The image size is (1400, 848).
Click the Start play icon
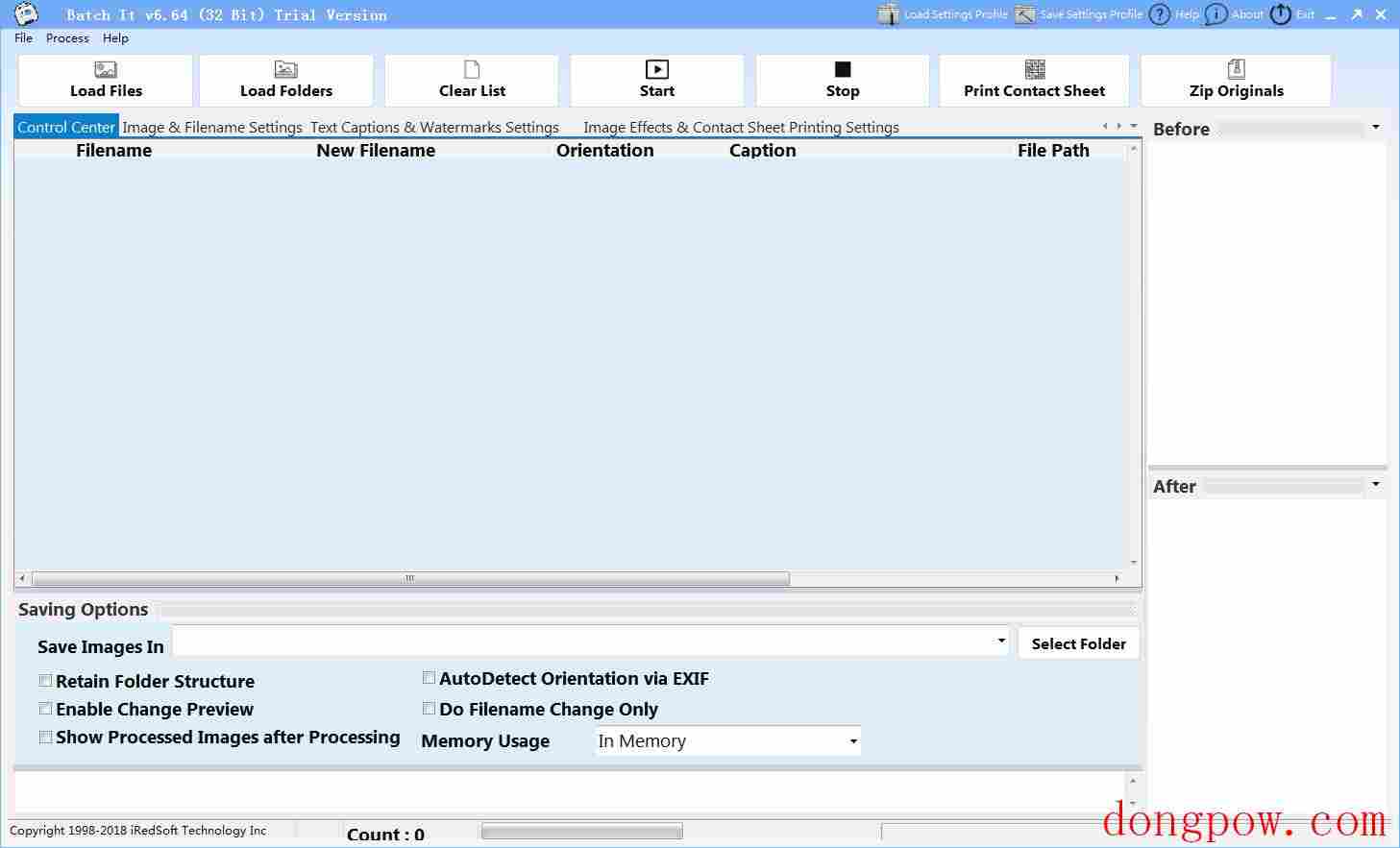pyautogui.click(x=657, y=69)
